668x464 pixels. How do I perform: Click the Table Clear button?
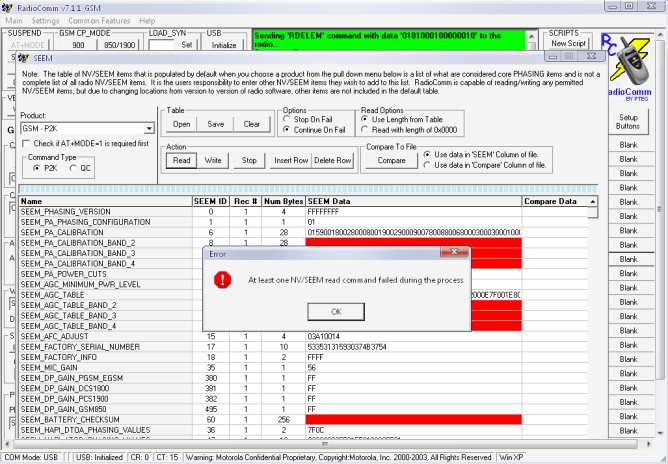[x=251, y=124]
